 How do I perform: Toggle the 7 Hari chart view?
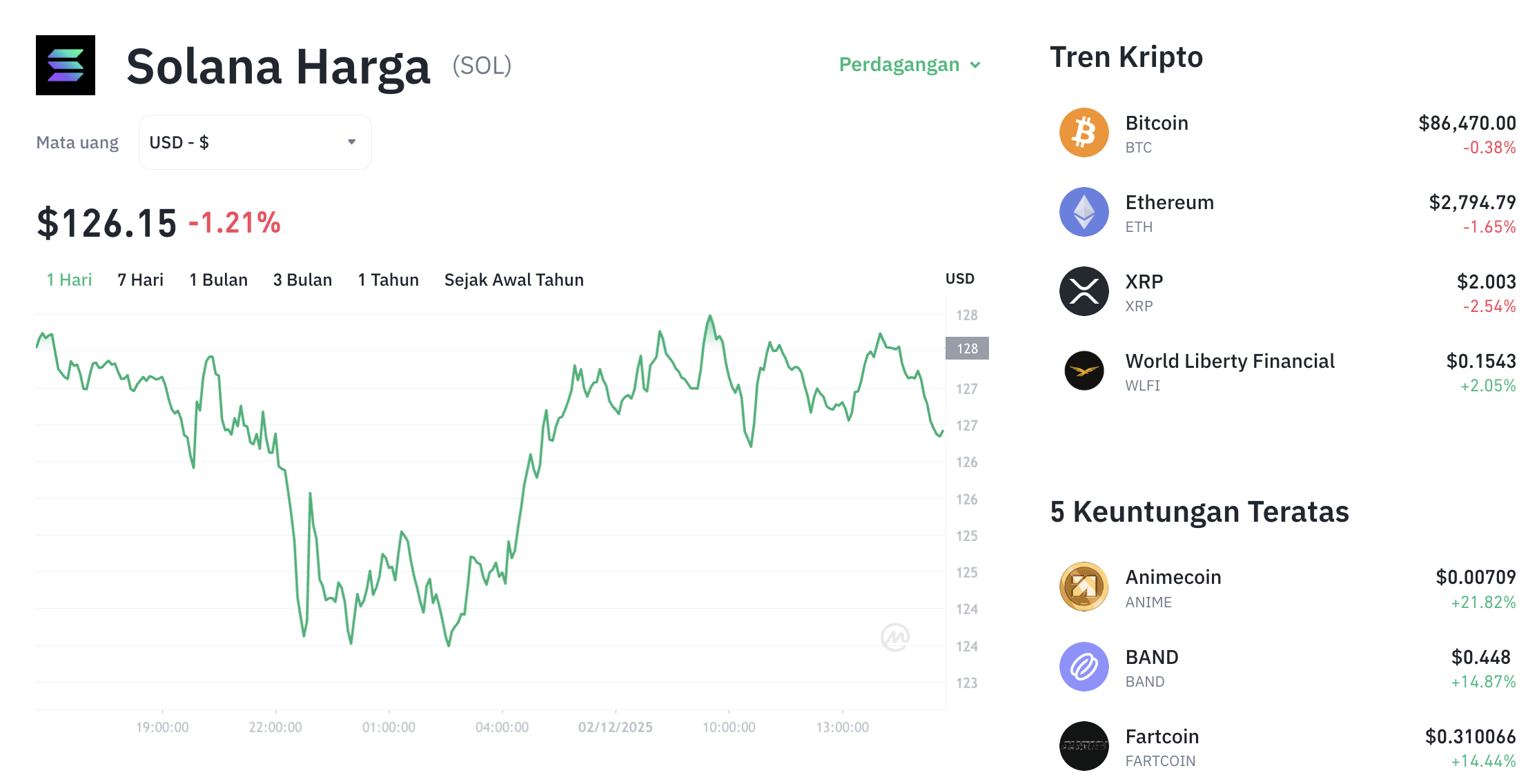(139, 280)
